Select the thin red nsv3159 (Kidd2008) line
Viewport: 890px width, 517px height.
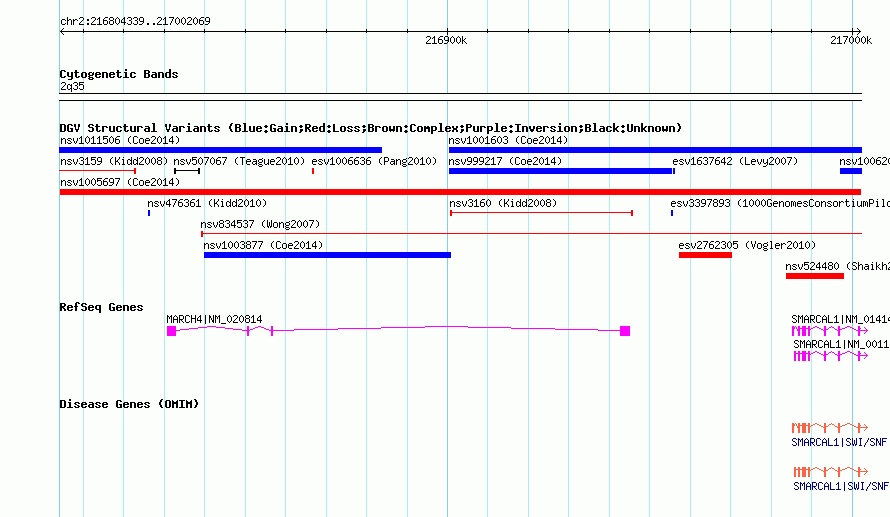coord(98,171)
